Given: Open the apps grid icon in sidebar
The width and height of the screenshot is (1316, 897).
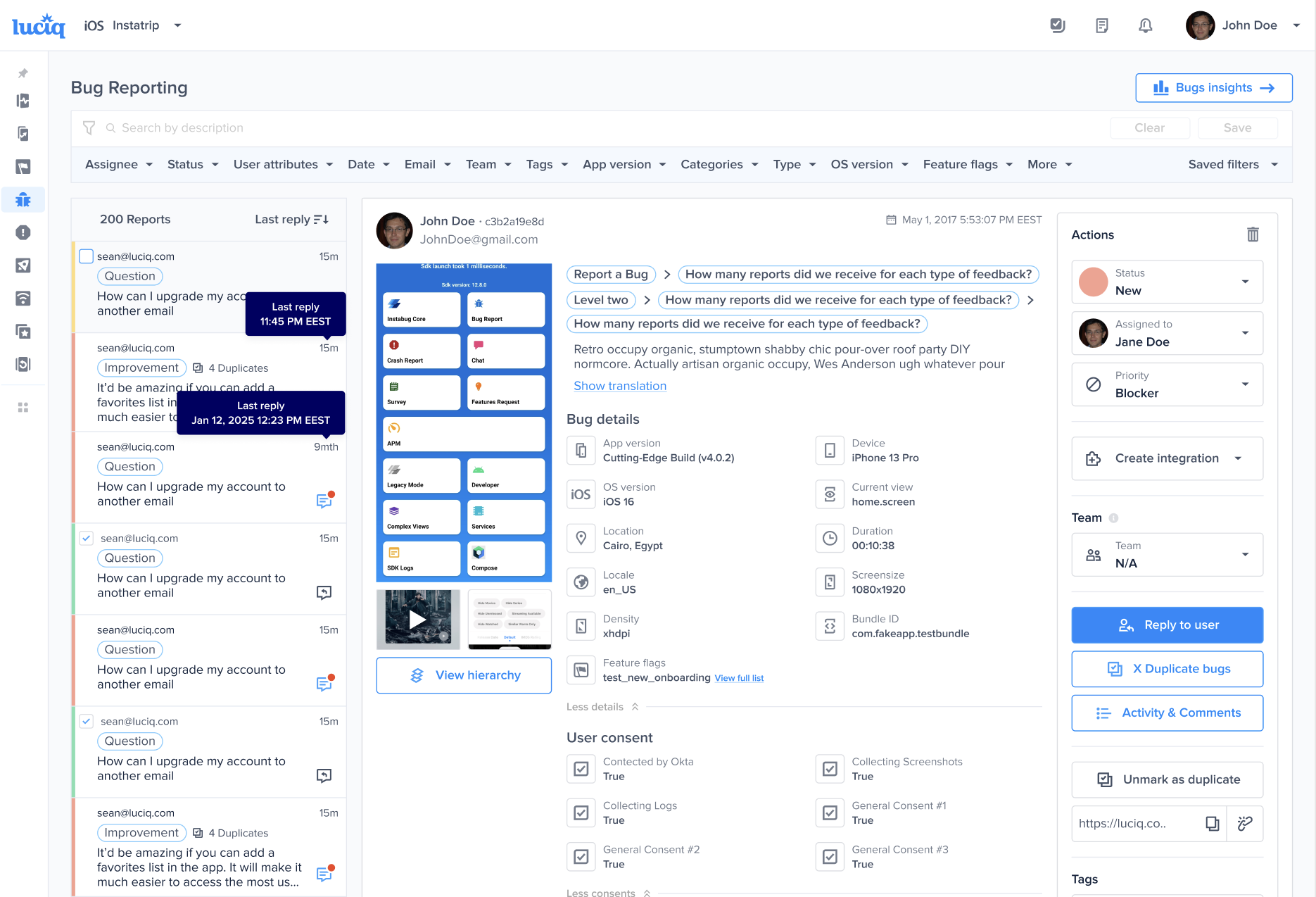Looking at the screenshot, I should coord(23,408).
